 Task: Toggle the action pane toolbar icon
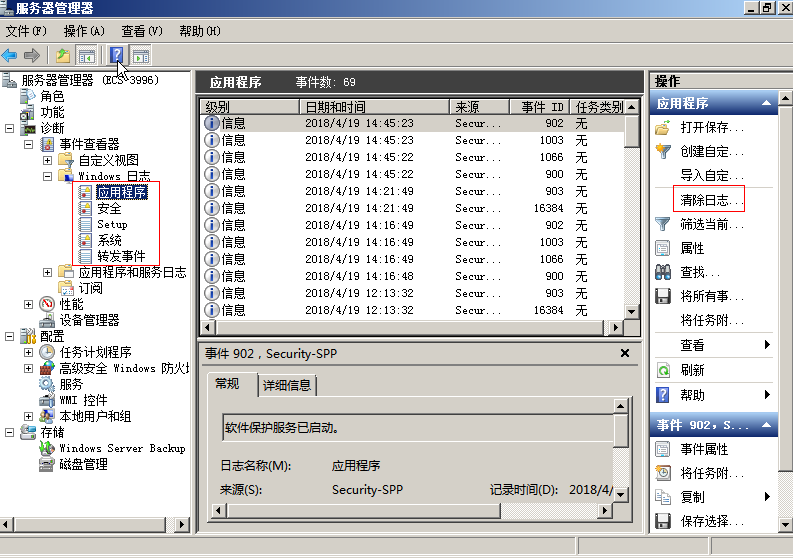(x=141, y=55)
